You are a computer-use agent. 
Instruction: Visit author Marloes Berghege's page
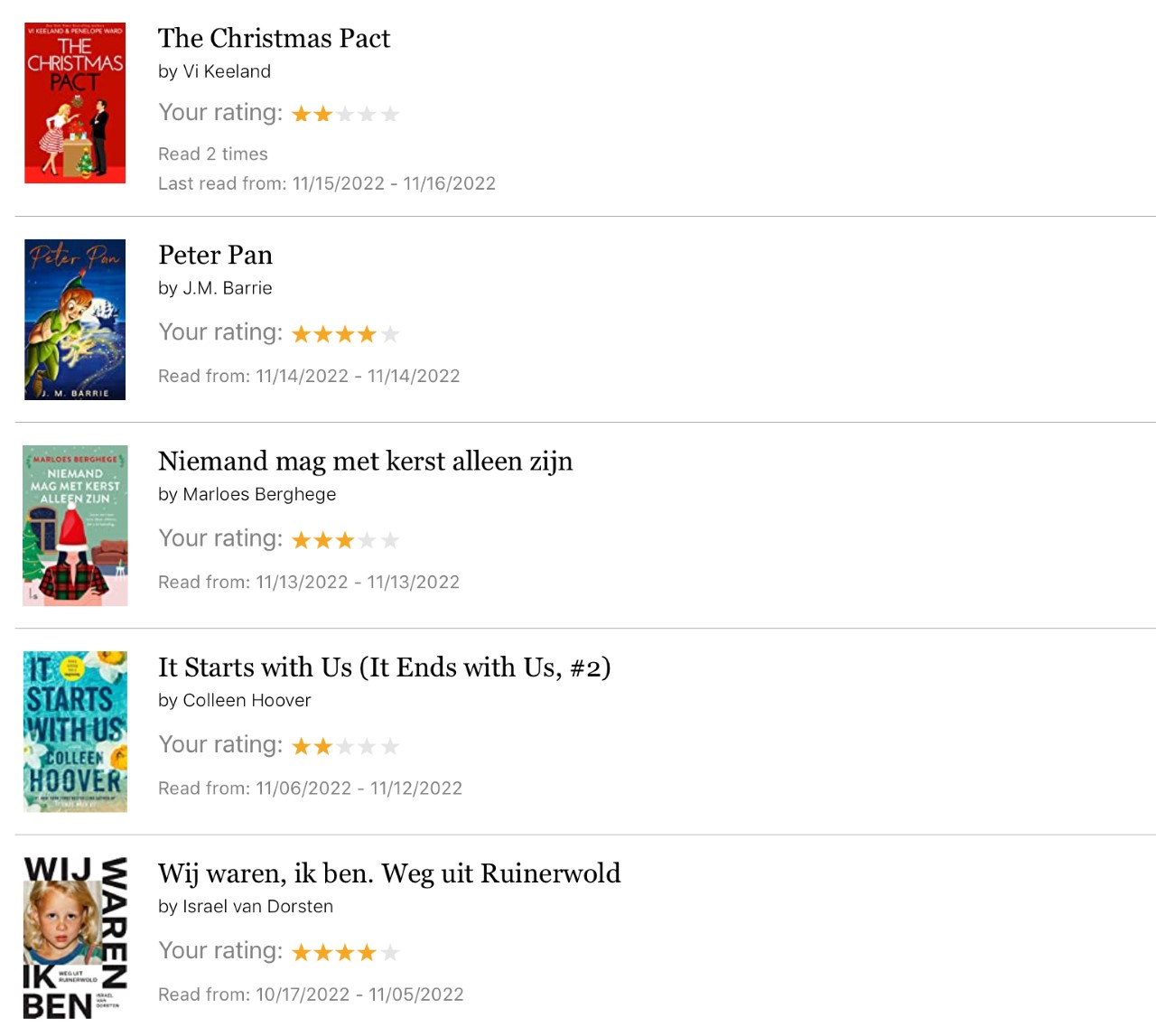259,494
